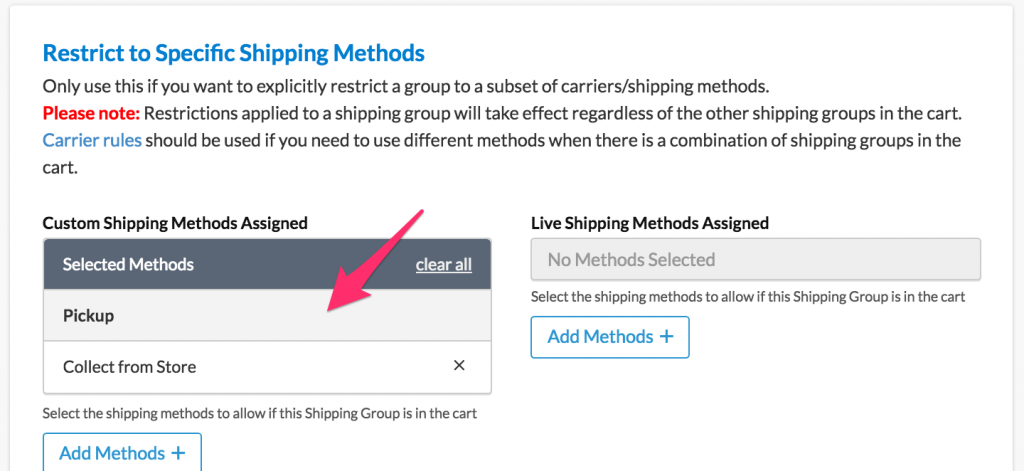Viewport: 1024px width, 471px height.
Task: Remove the Collect from Store method
Action: [459, 366]
